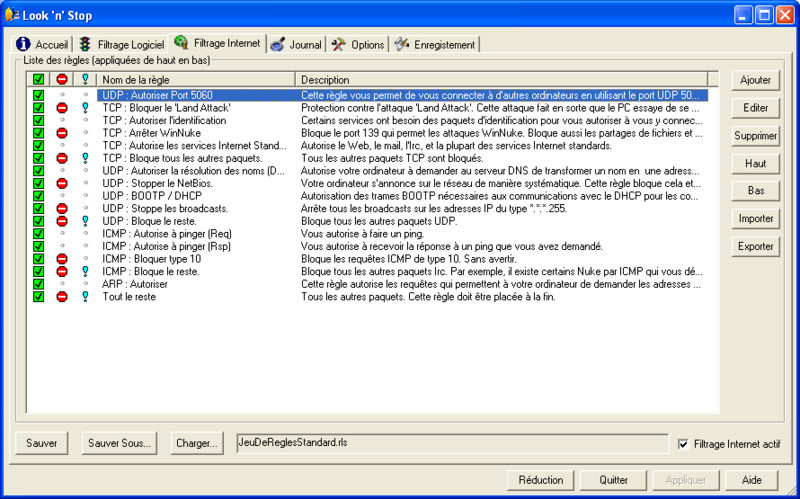
Task: Toggle the Filtrage Internet actif checkbox
Action: pos(683,444)
